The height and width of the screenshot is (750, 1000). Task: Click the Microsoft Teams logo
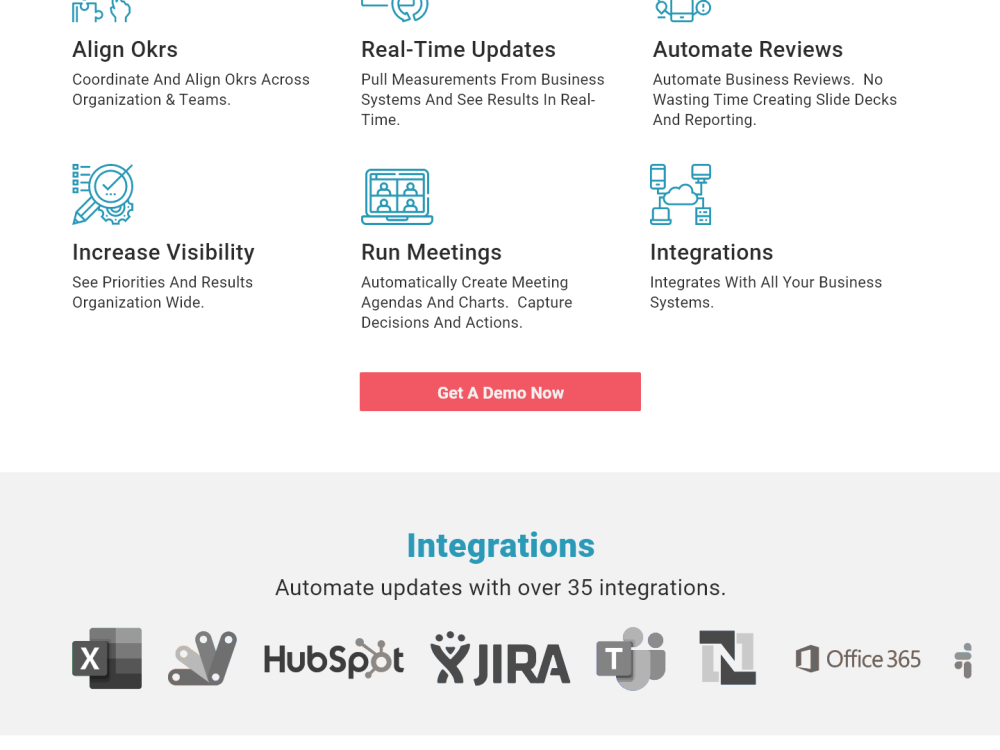click(631, 658)
